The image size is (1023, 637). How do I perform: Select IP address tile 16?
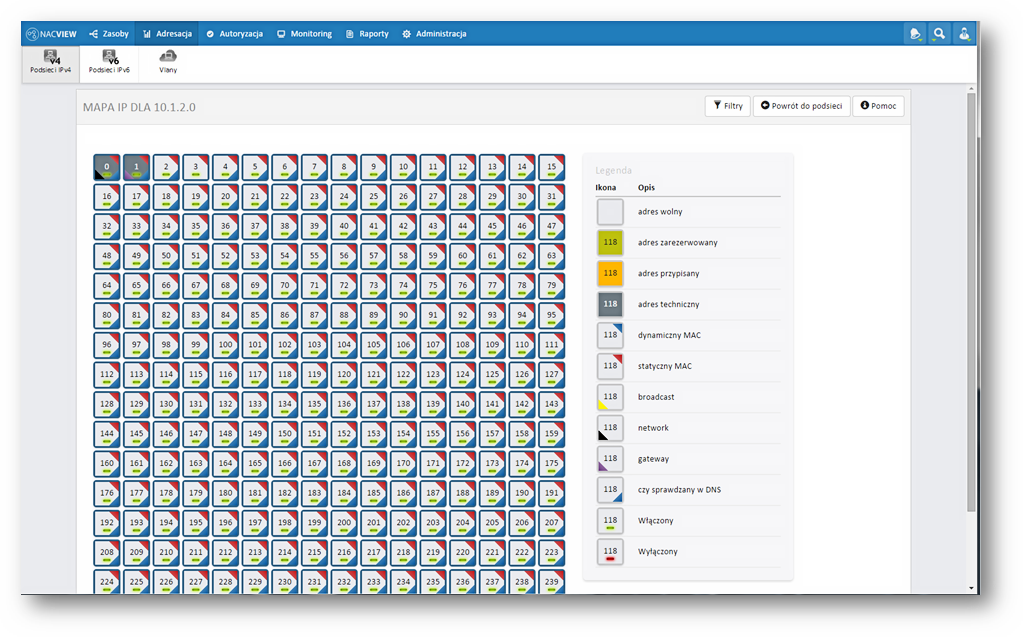point(107,196)
